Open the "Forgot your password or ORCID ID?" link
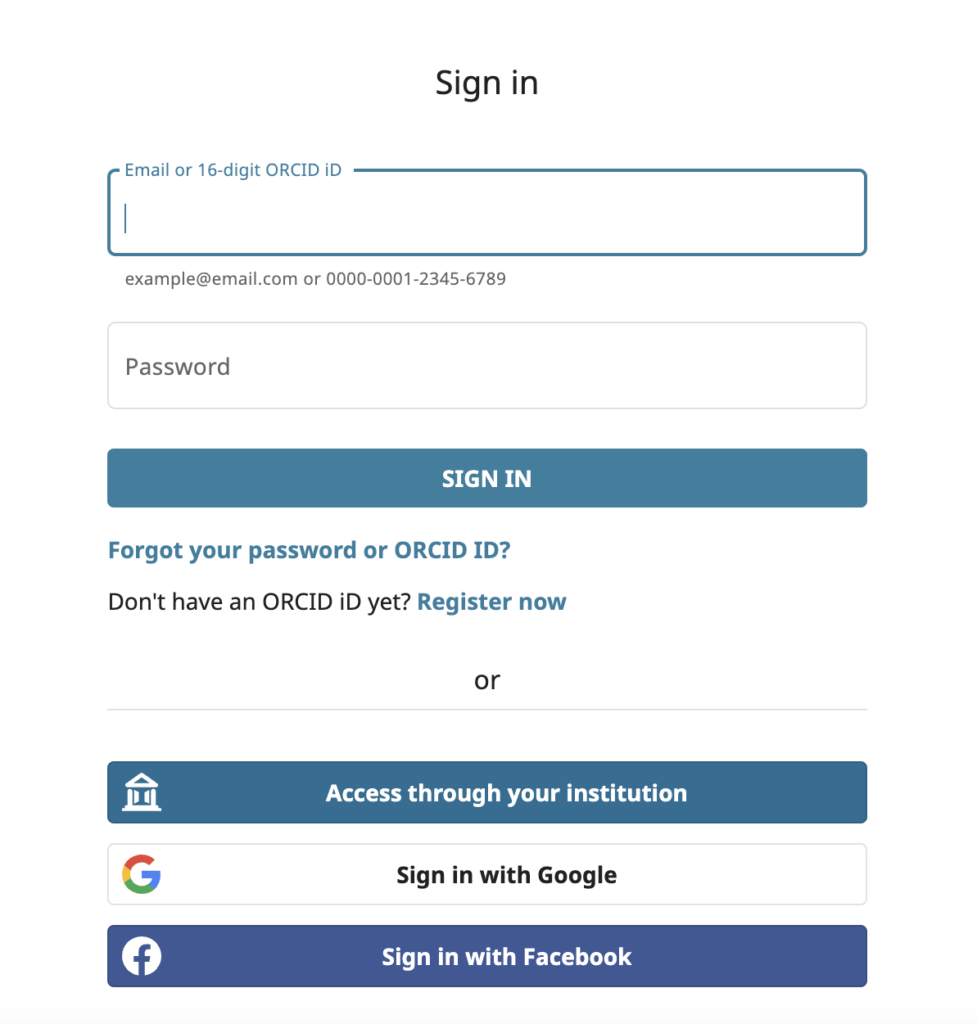 pos(308,550)
